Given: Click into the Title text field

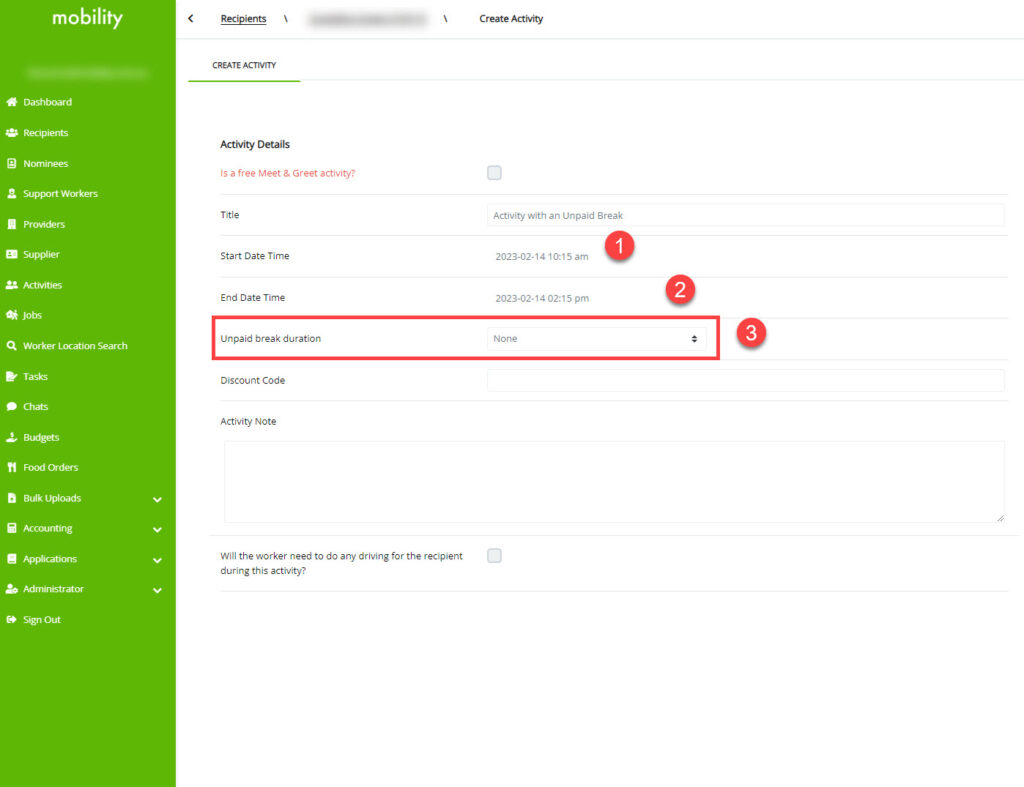Looking at the screenshot, I should pyautogui.click(x=745, y=215).
